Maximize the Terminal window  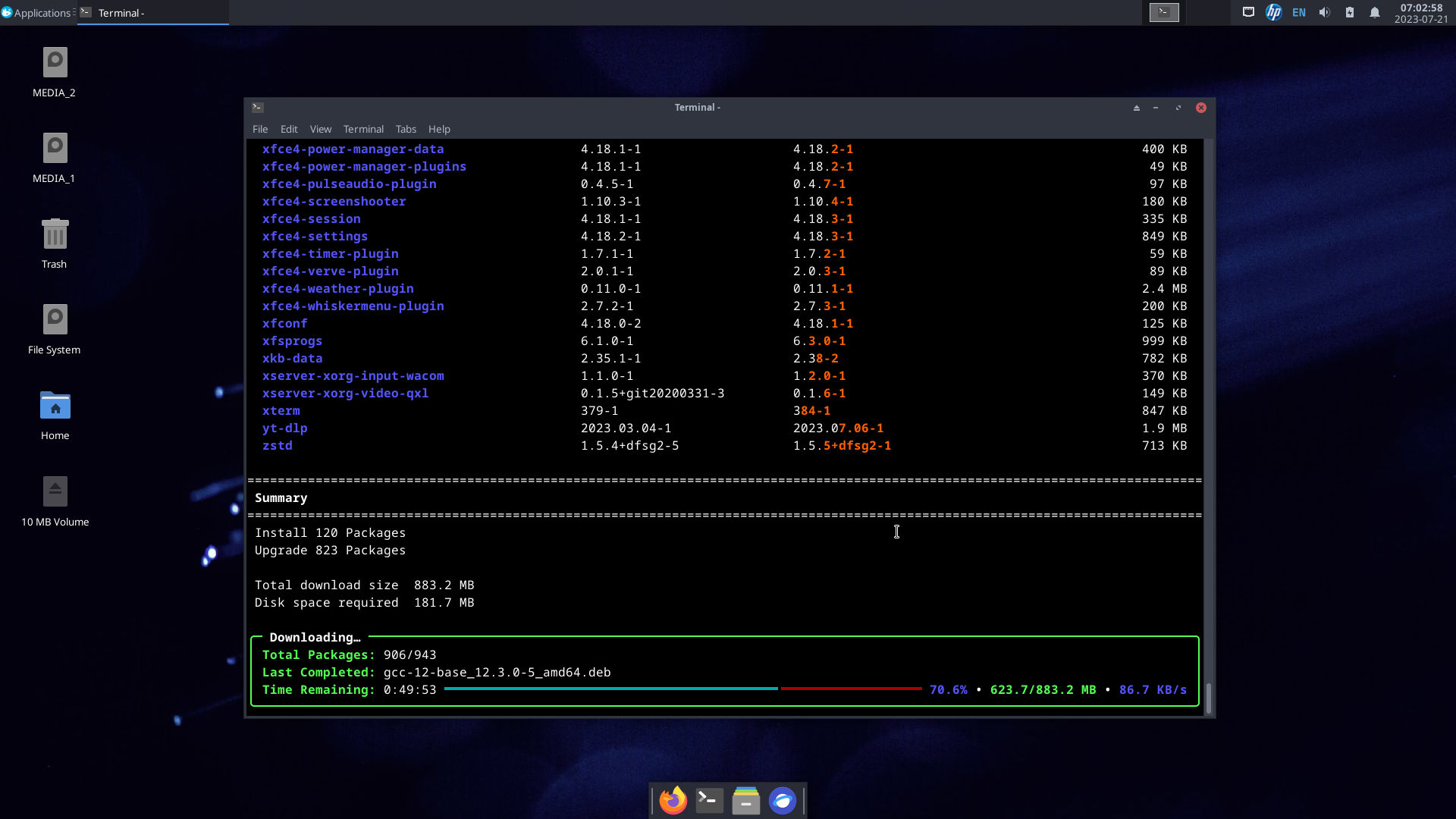click(x=1178, y=108)
